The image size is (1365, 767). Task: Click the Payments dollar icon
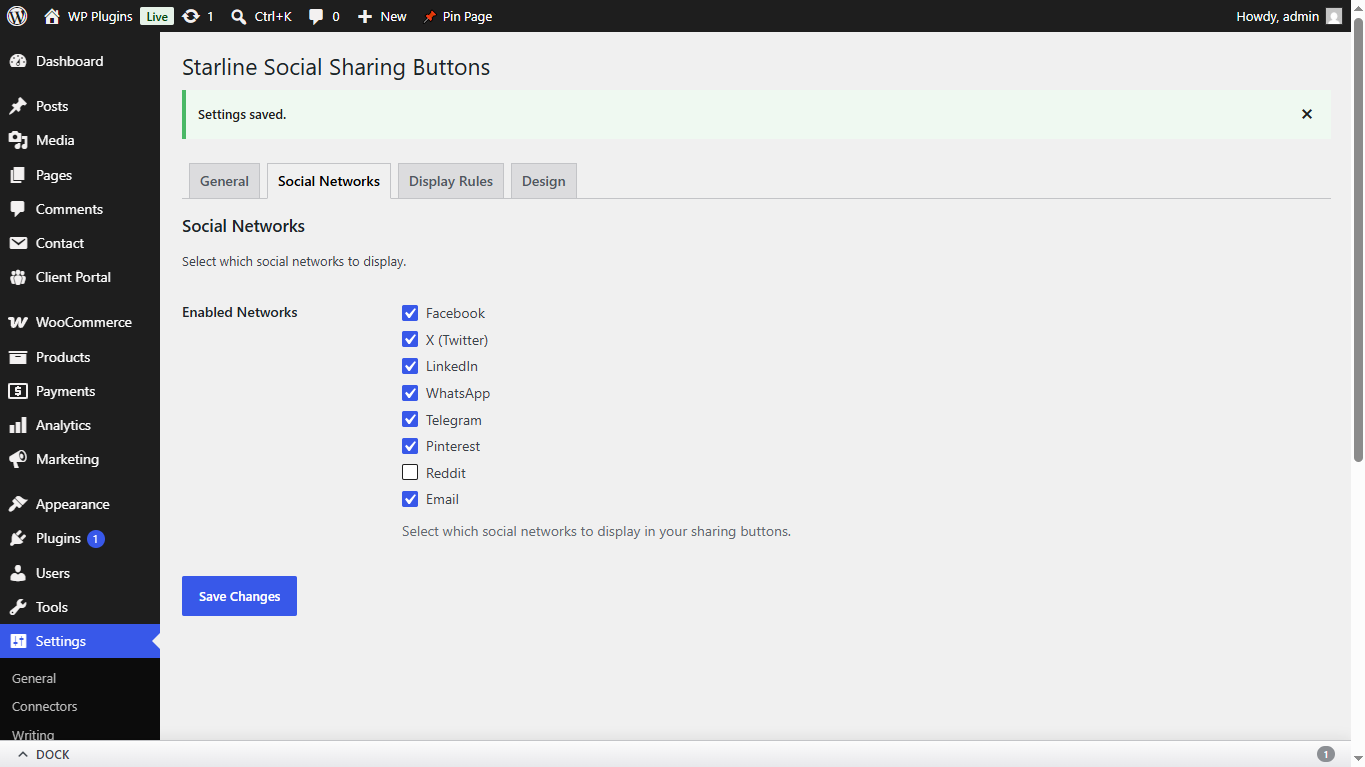pos(18,391)
